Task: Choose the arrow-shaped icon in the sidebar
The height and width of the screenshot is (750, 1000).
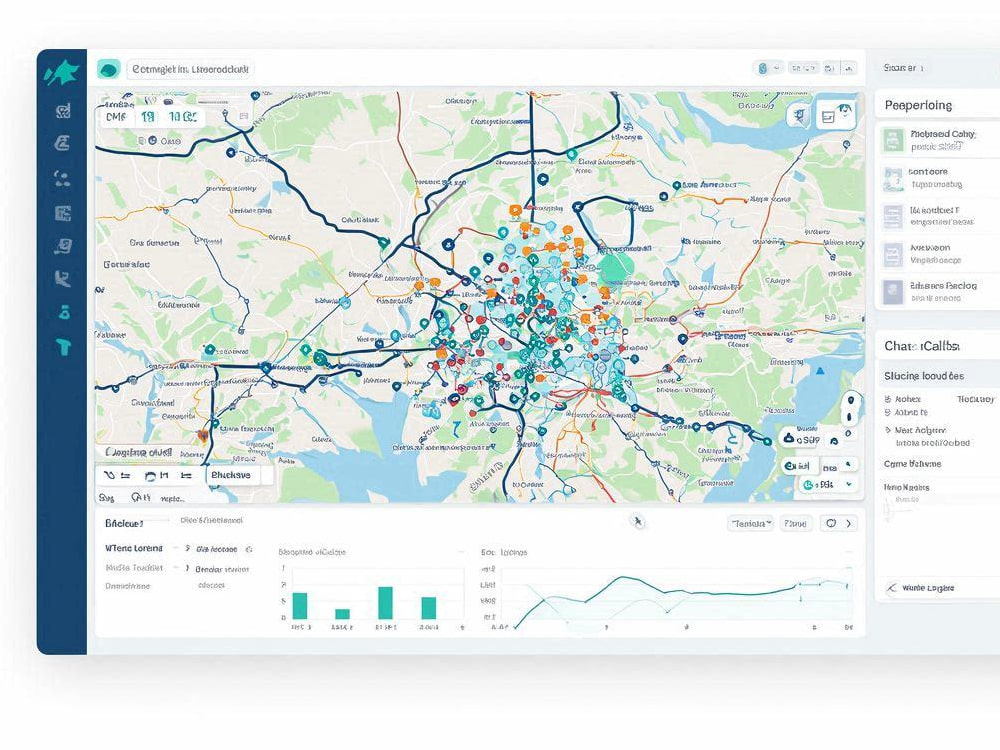Action: (x=62, y=278)
